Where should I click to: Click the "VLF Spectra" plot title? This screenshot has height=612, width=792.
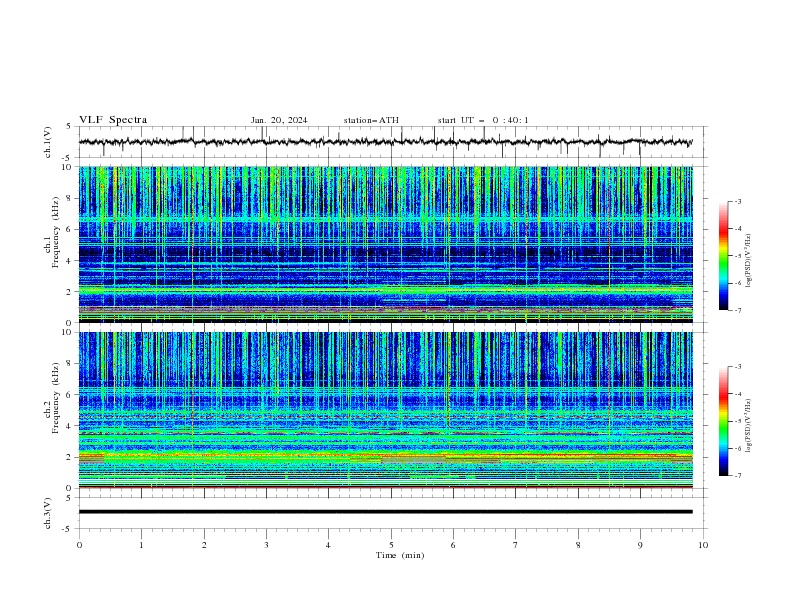[x=113, y=120]
